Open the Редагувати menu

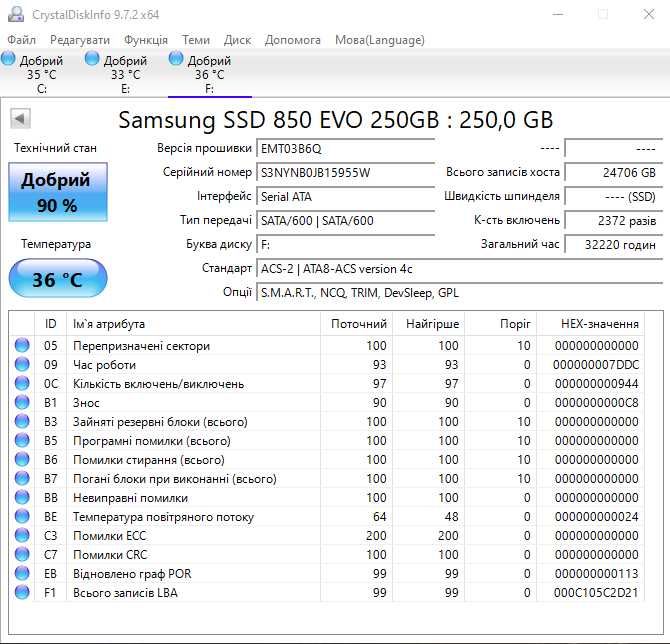80,40
